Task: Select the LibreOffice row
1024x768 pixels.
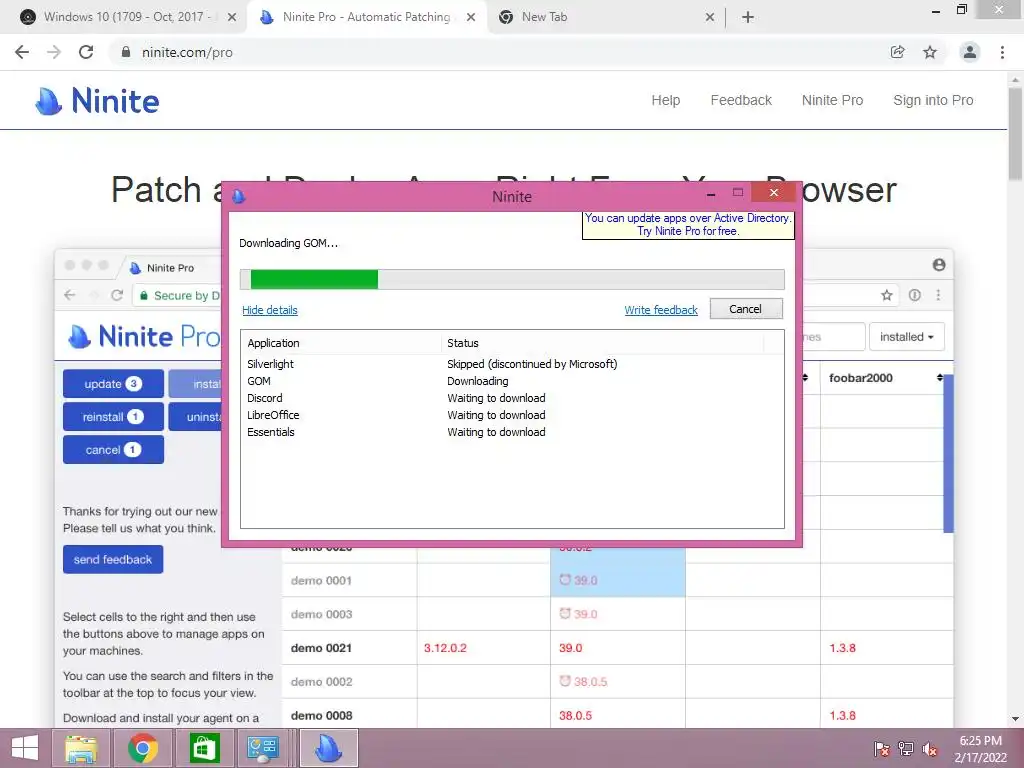Action: click(511, 415)
